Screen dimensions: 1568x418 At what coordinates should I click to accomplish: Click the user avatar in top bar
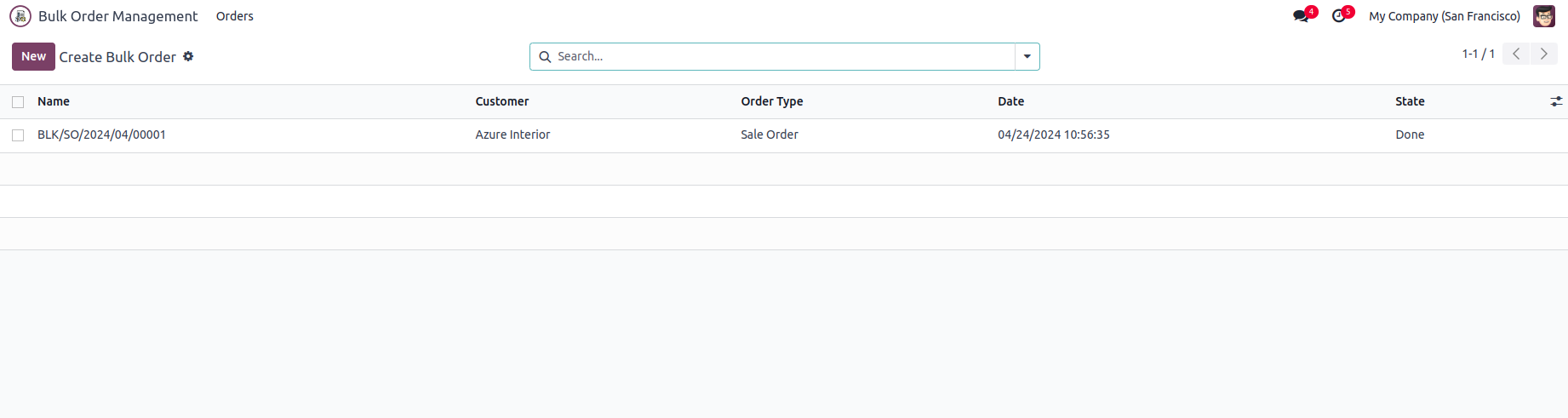pyautogui.click(x=1544, y=16)
